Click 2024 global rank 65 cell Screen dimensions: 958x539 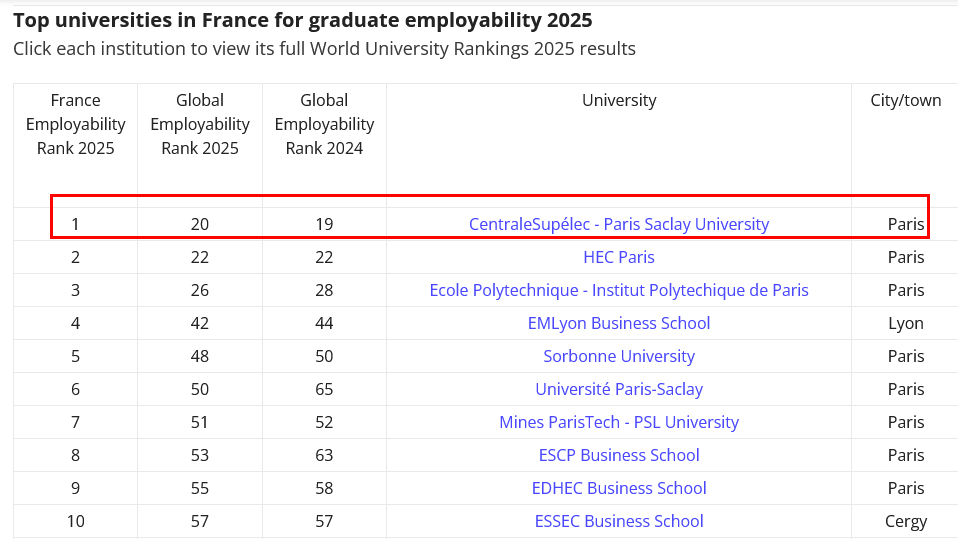pos(324,389)
